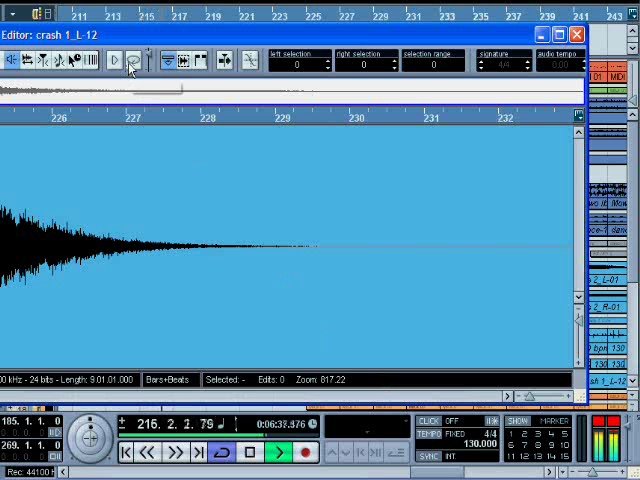Click the editor vertical scrollbar up arrow
This screenshot has height=480, width=640.
[579, 132]
